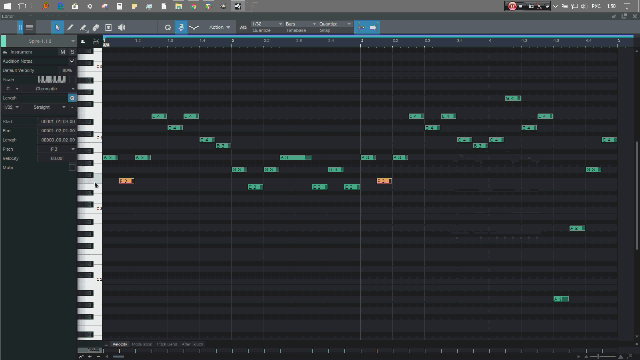This screenshot has height=360, width=640.
Task: Open the Timebase Bars dropdown
Action: click(301, 24)
